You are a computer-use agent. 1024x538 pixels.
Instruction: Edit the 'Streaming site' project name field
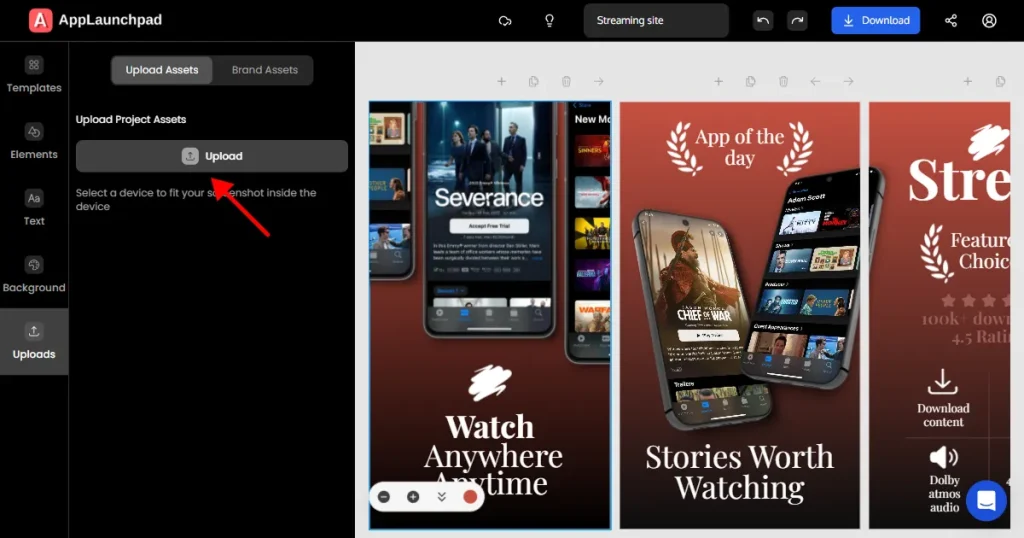(656, 20)
